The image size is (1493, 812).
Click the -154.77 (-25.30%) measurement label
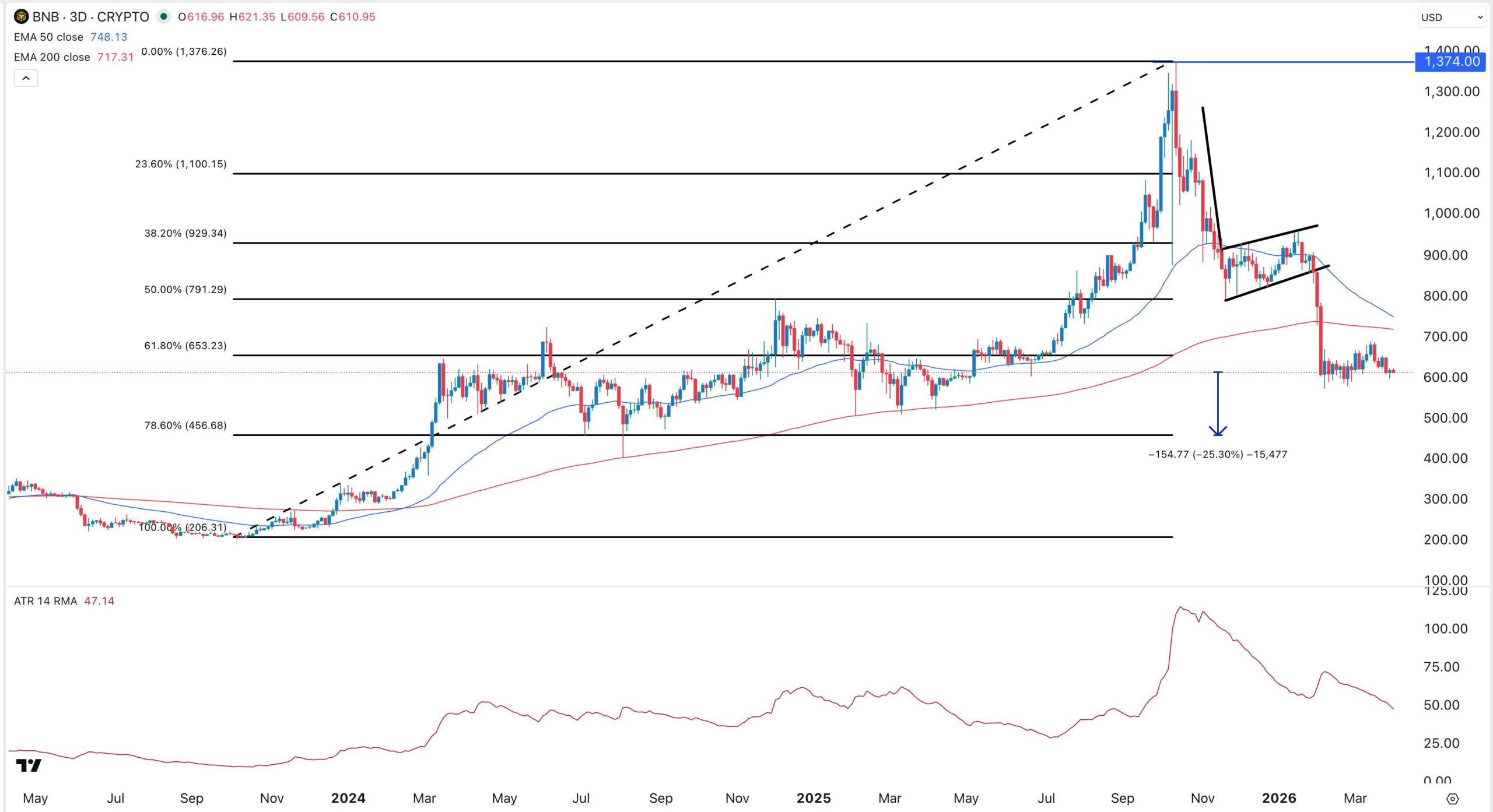tap(1218, 454)
